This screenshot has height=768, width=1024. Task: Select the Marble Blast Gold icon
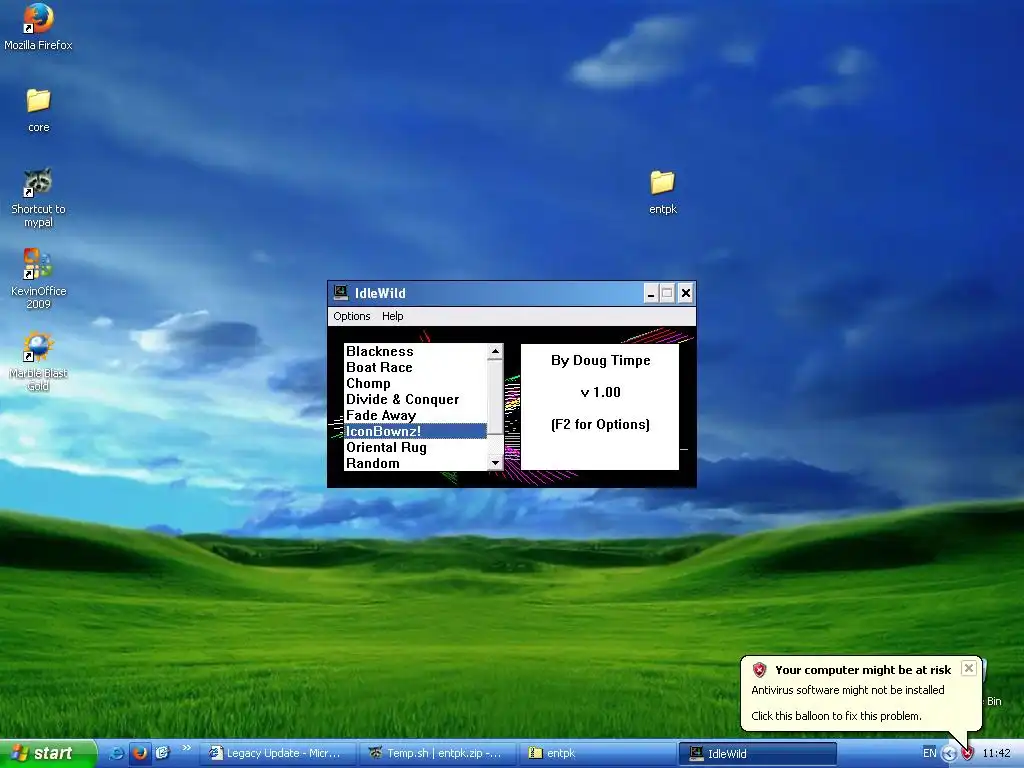[38, 361]
